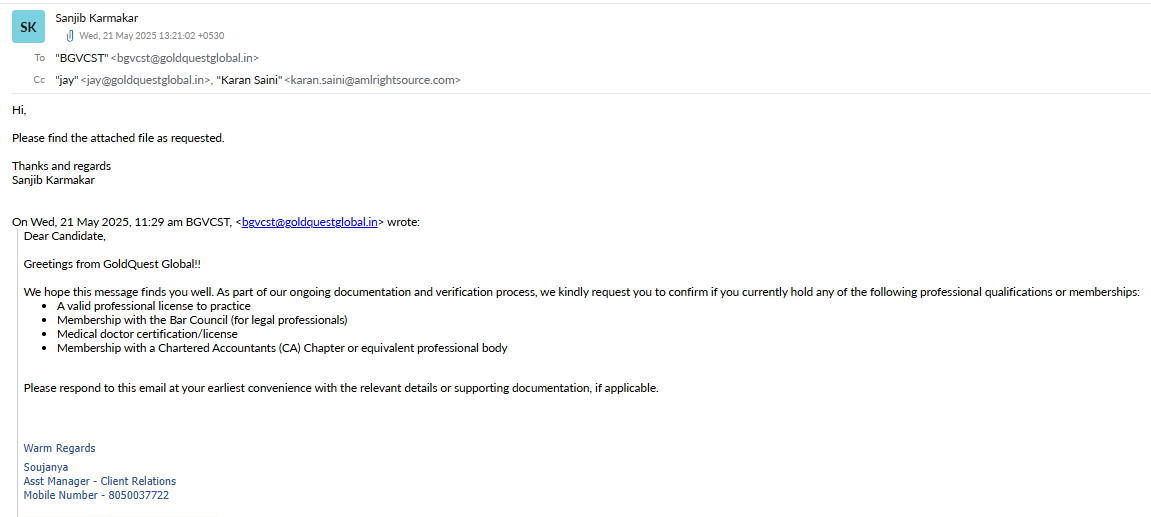1151x517 pixels.
Task: Click the Chartered Accountants membership bullet
Action: (x=282, y=348)
